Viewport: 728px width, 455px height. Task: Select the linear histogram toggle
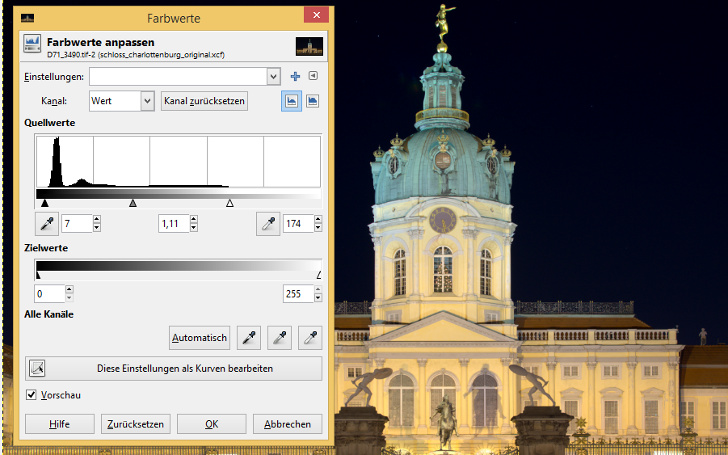click(x=291, y=101)
